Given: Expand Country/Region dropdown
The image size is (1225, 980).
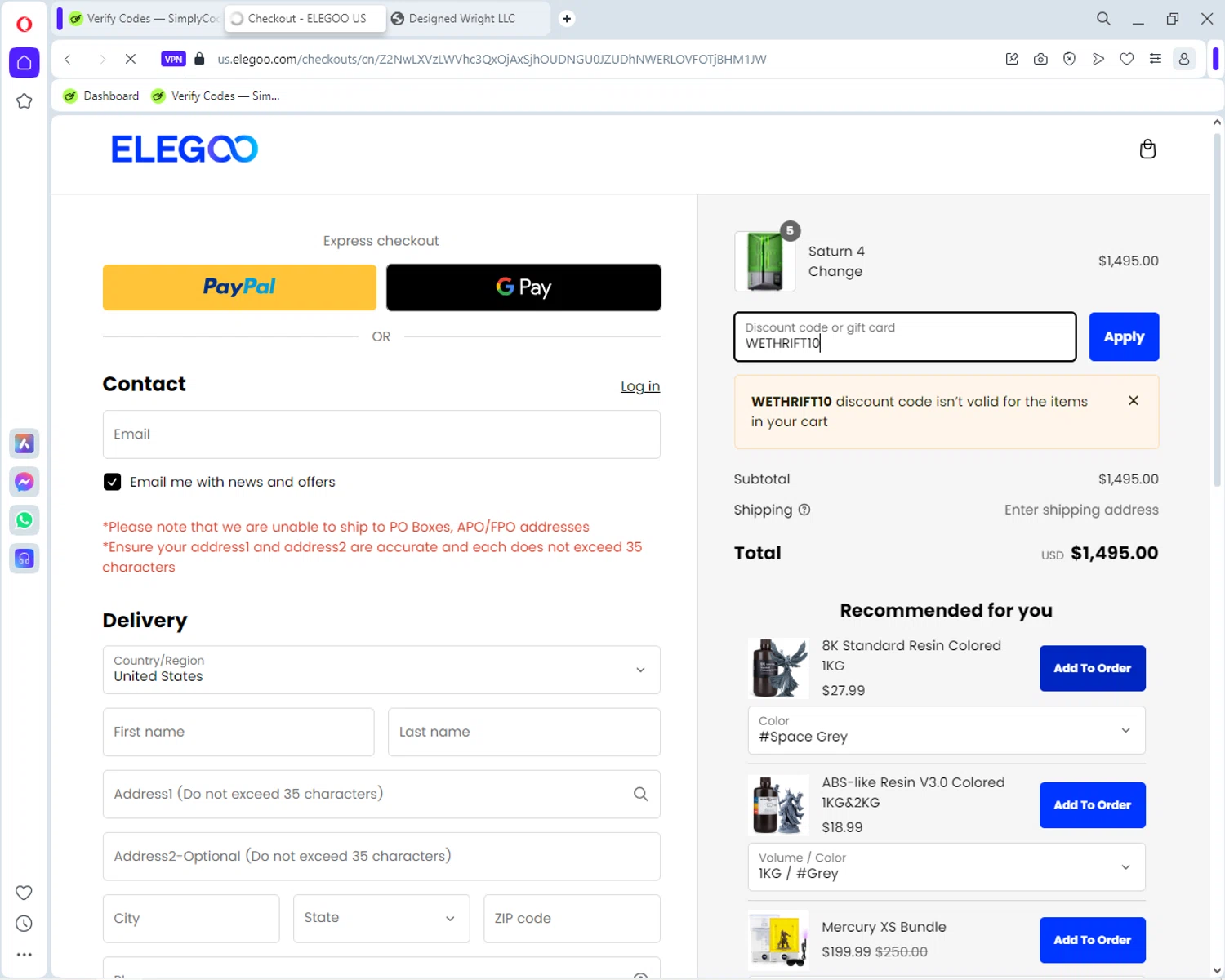Looking at the screenshot, I should 381,670.
